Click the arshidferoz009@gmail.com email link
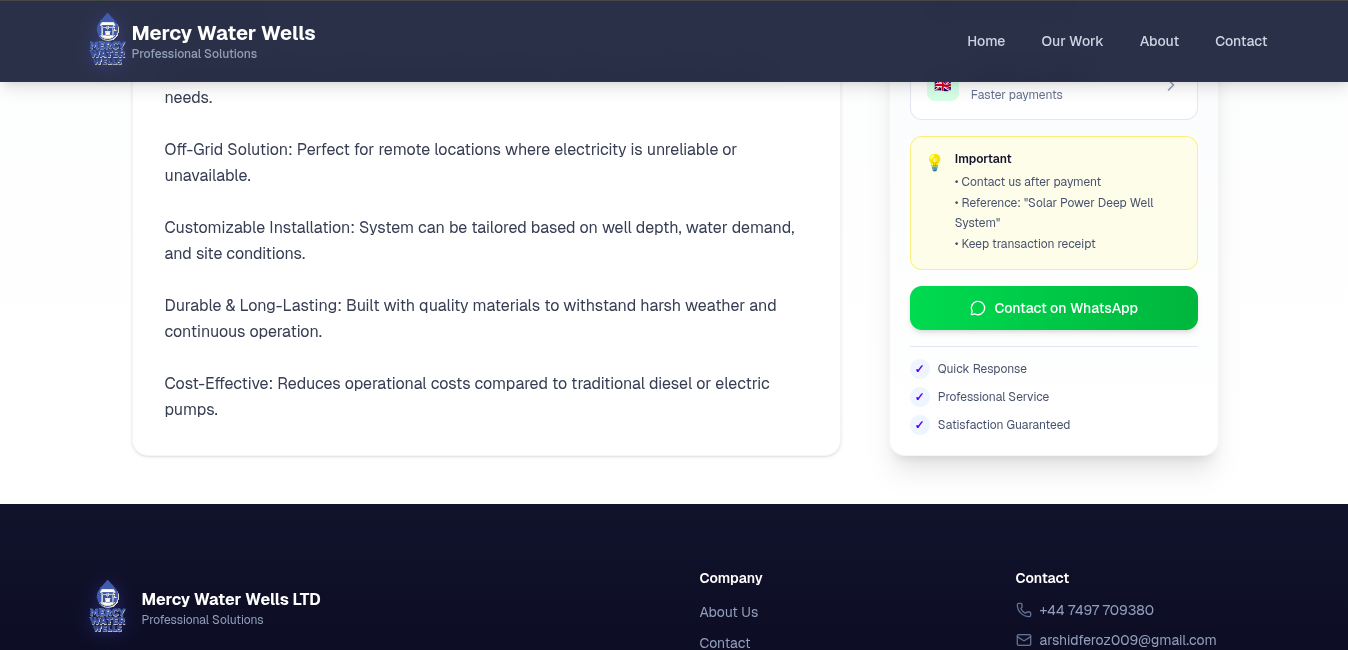Viewport: 1348px width, 650px height. (1128, 640)
